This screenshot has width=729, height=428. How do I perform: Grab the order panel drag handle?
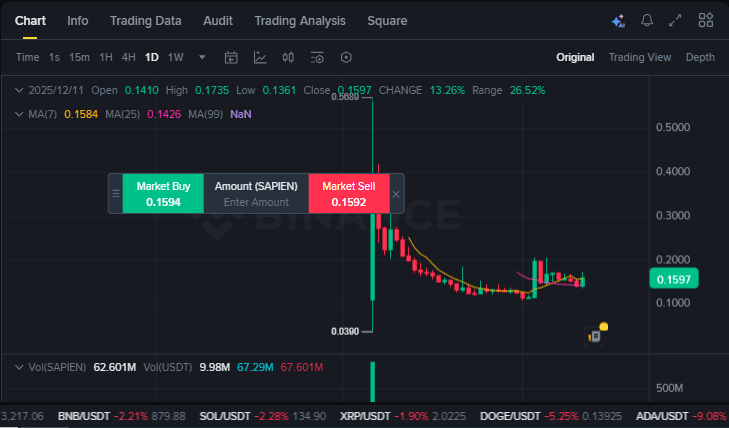[x=116, y=194]
